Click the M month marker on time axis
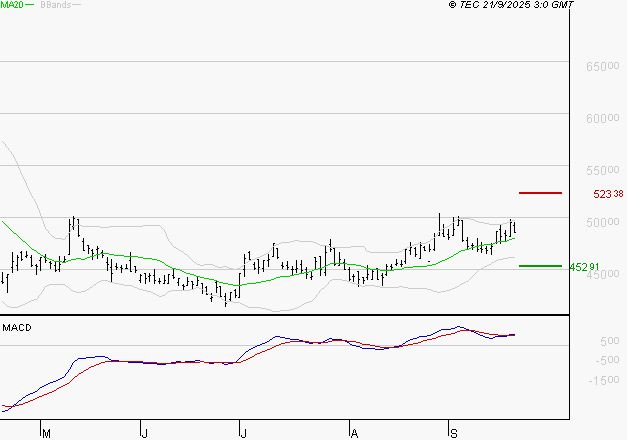 click(45, 432)
